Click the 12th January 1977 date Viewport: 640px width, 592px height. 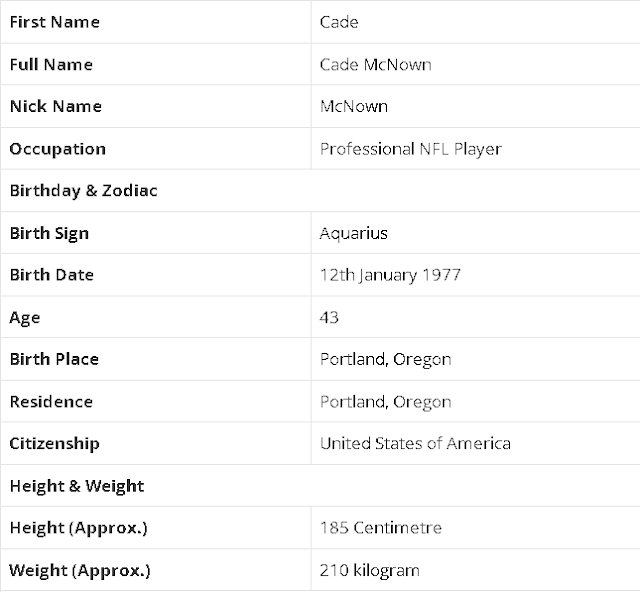390,275
